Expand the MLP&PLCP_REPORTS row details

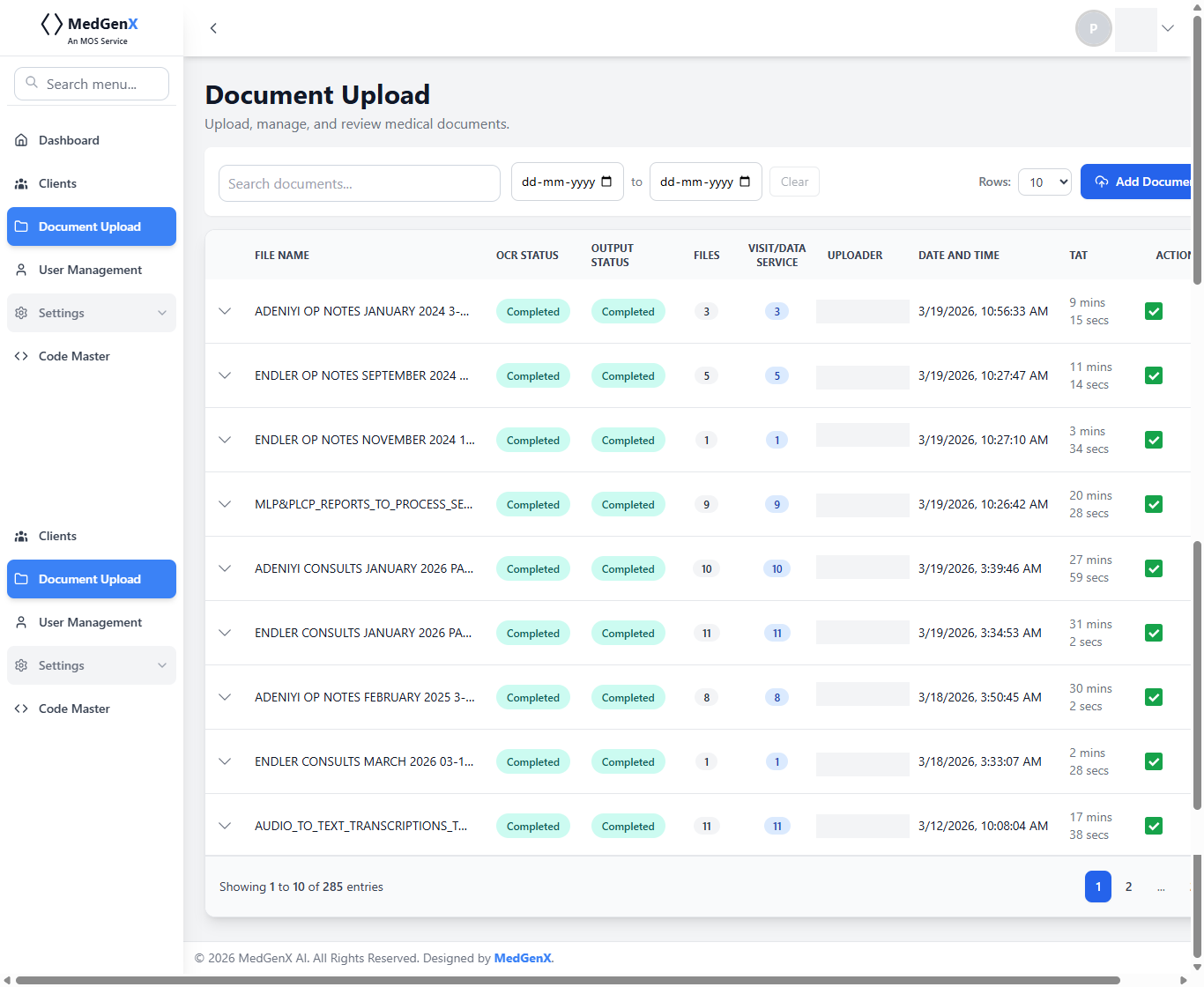(225, 504)
